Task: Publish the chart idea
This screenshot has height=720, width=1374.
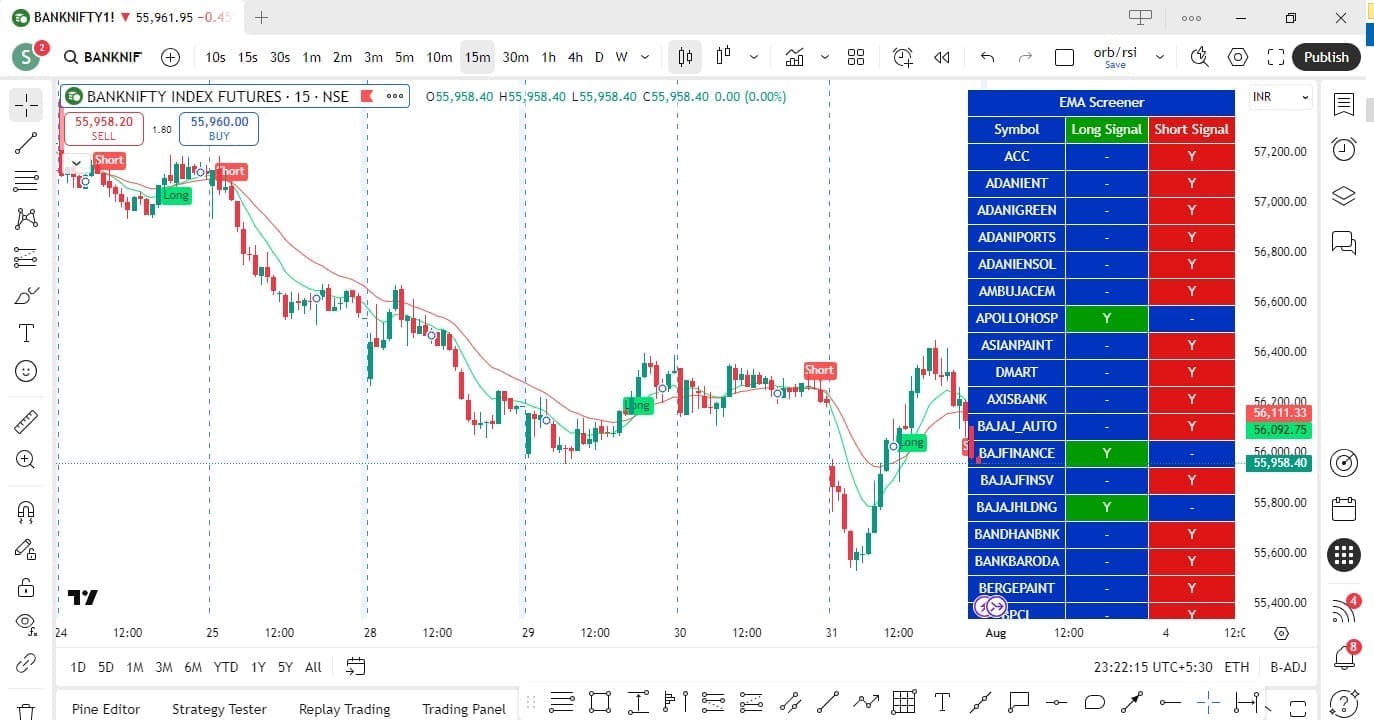Action: pyautogui.click(x=1326, y=57)
